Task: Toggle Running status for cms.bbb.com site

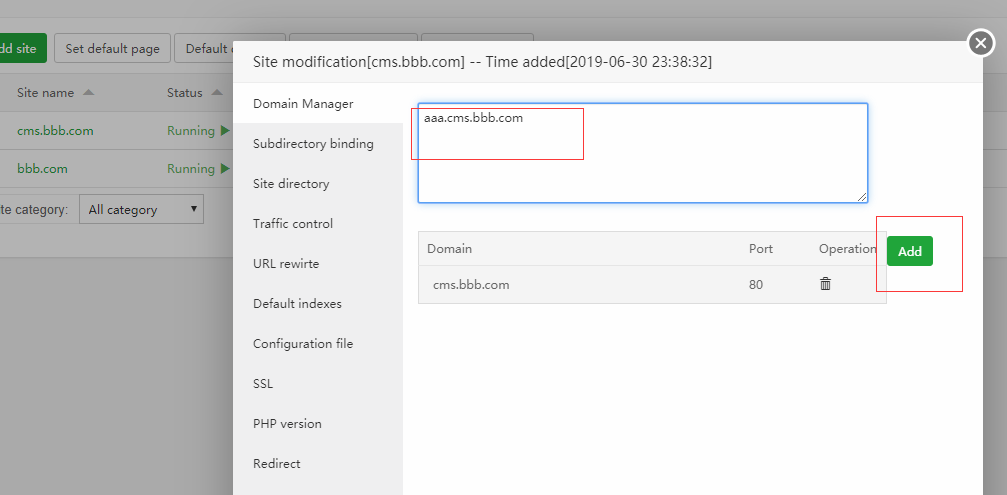Action: (x=197, y=131)
